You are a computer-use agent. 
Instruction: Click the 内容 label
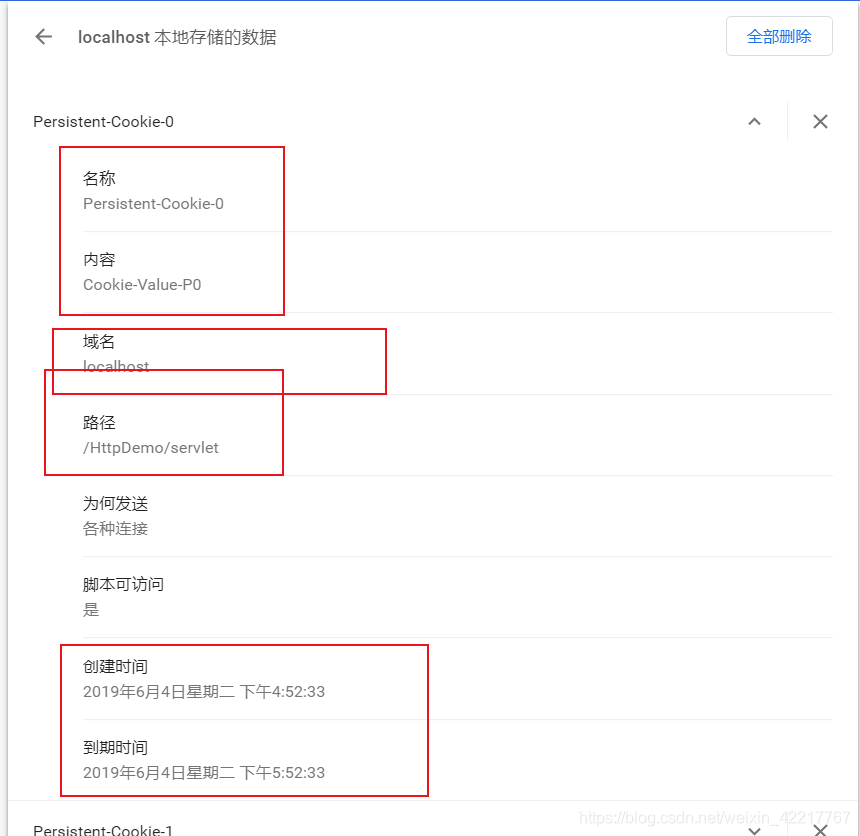(x=99, y=259)
